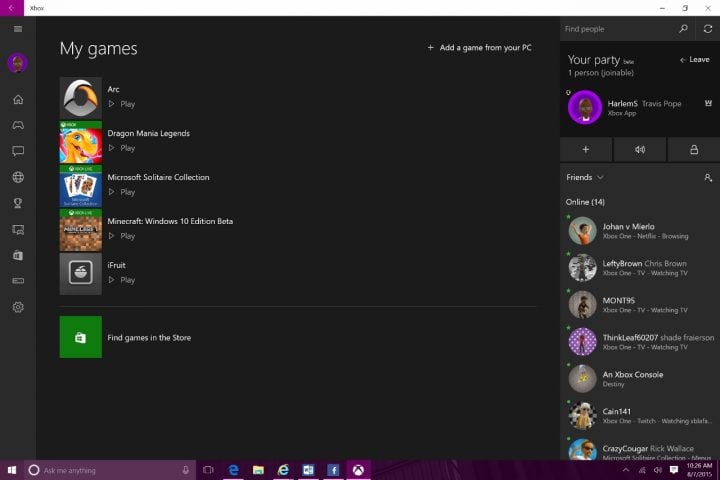
Task: Click the search magnifier in Find people
Action: 683,29
